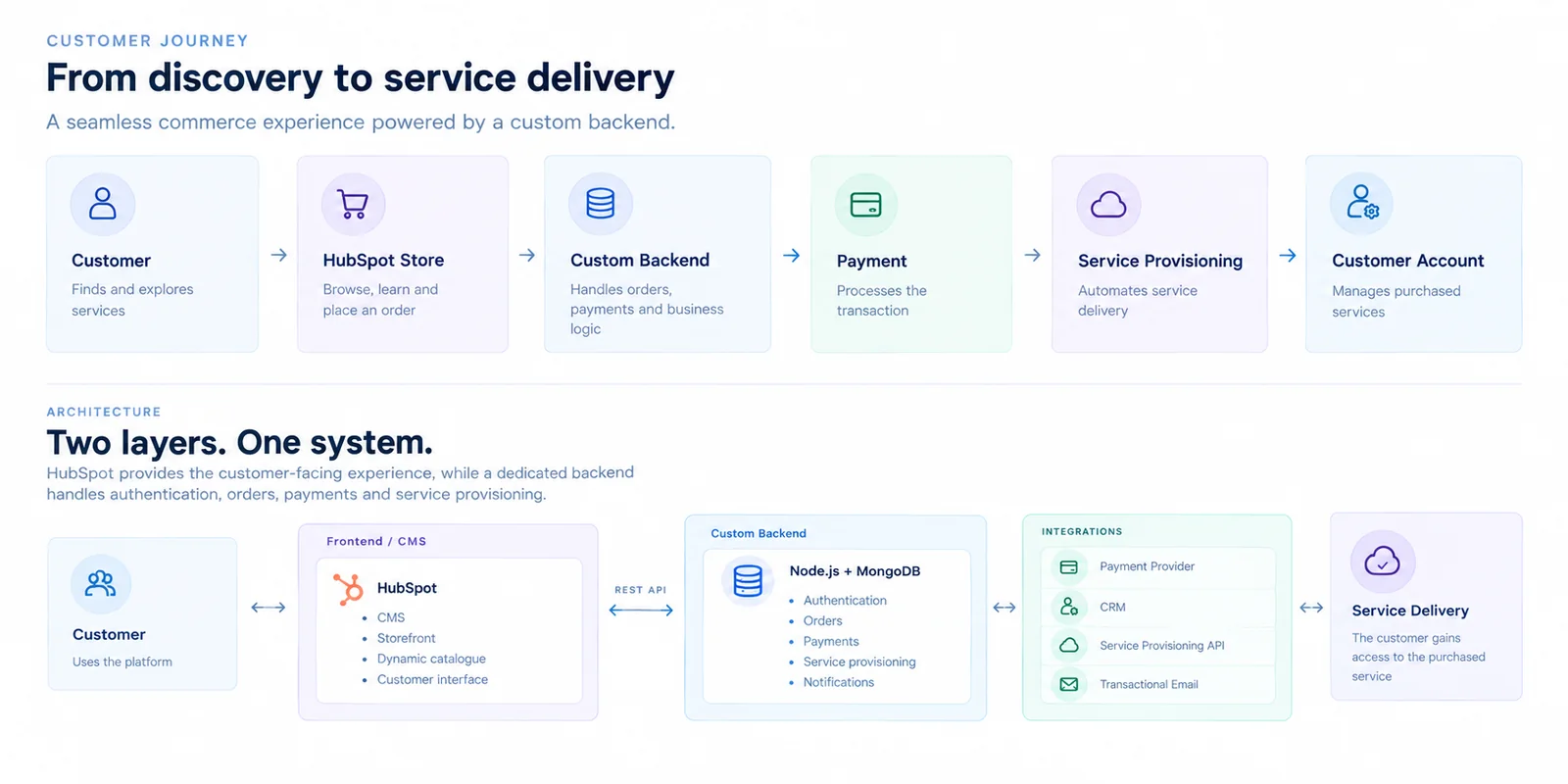The height and width of the screenshot is (784, 1568).
Task: Click the arrow between Custom Backend and Payment
Action: [x=792, y=256]
